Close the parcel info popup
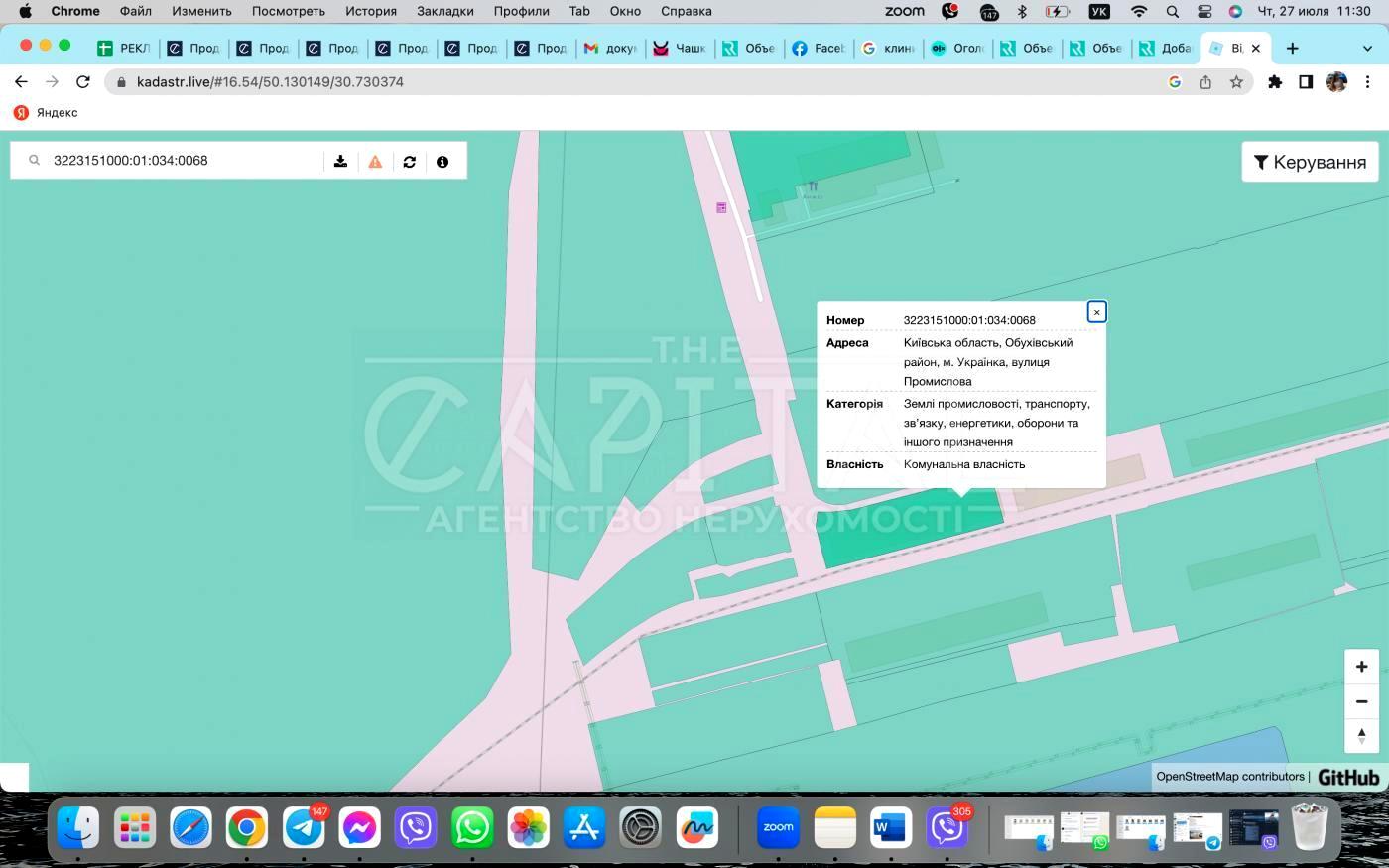This screenshot has height=868, width=1389. [x=1096, y=312]
